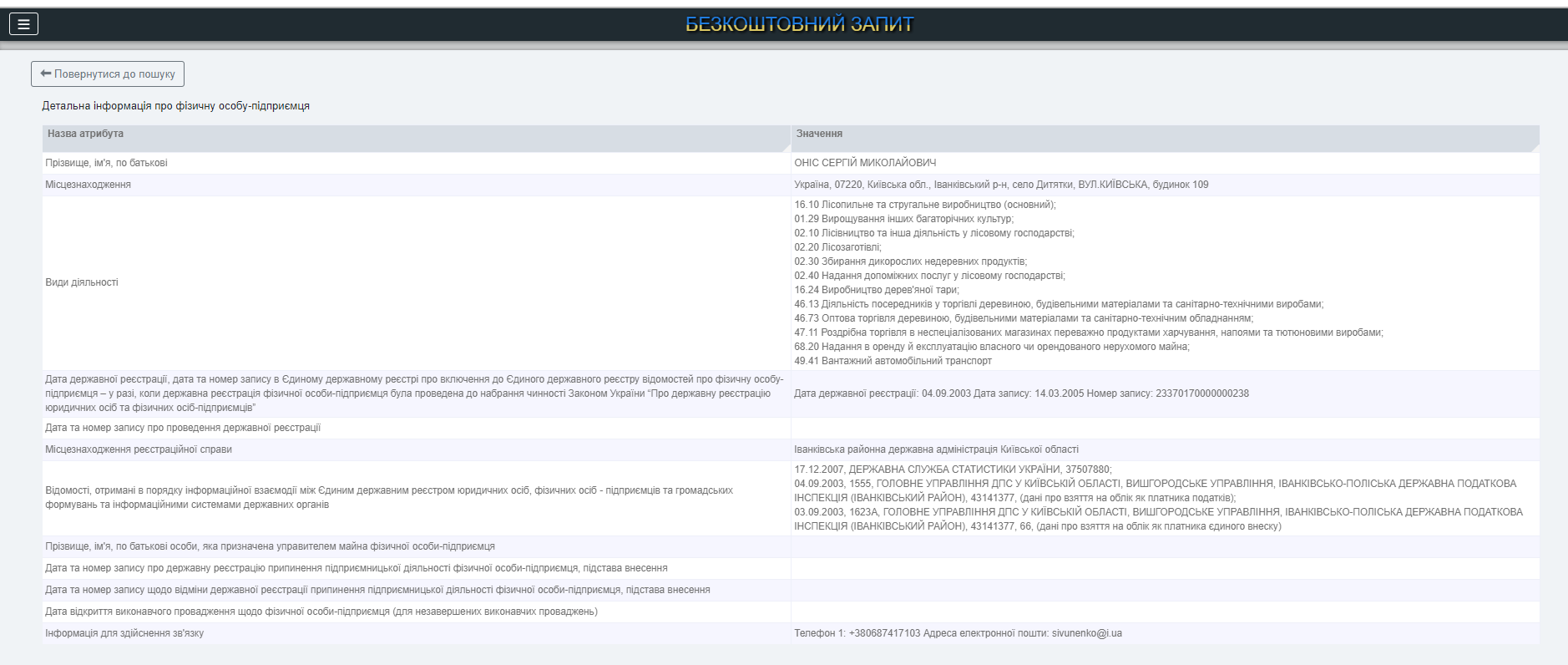This screenshot has width=1568, height=665.
Task: Click the Місцезнаходження attribute label
Action: click(88, 185)
